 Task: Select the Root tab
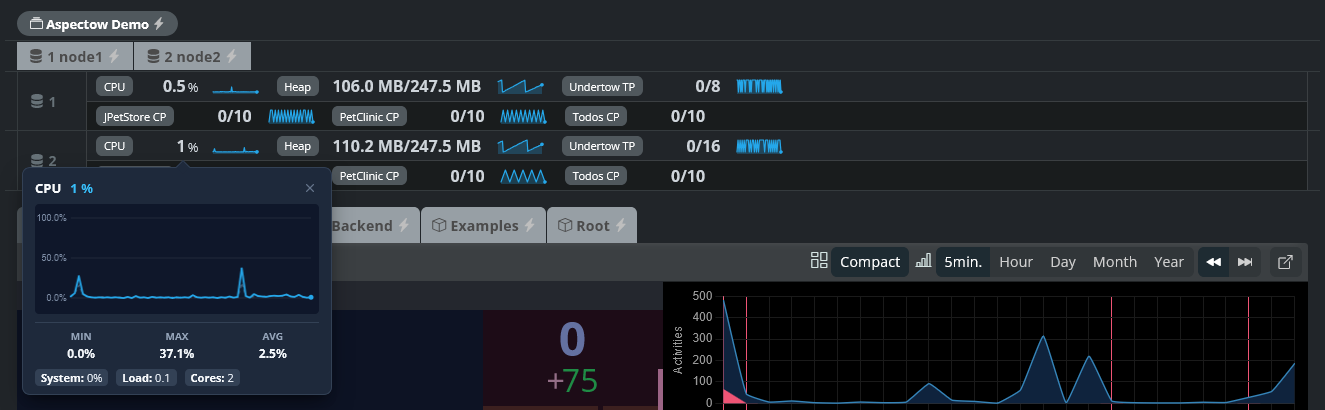(592, 226)
